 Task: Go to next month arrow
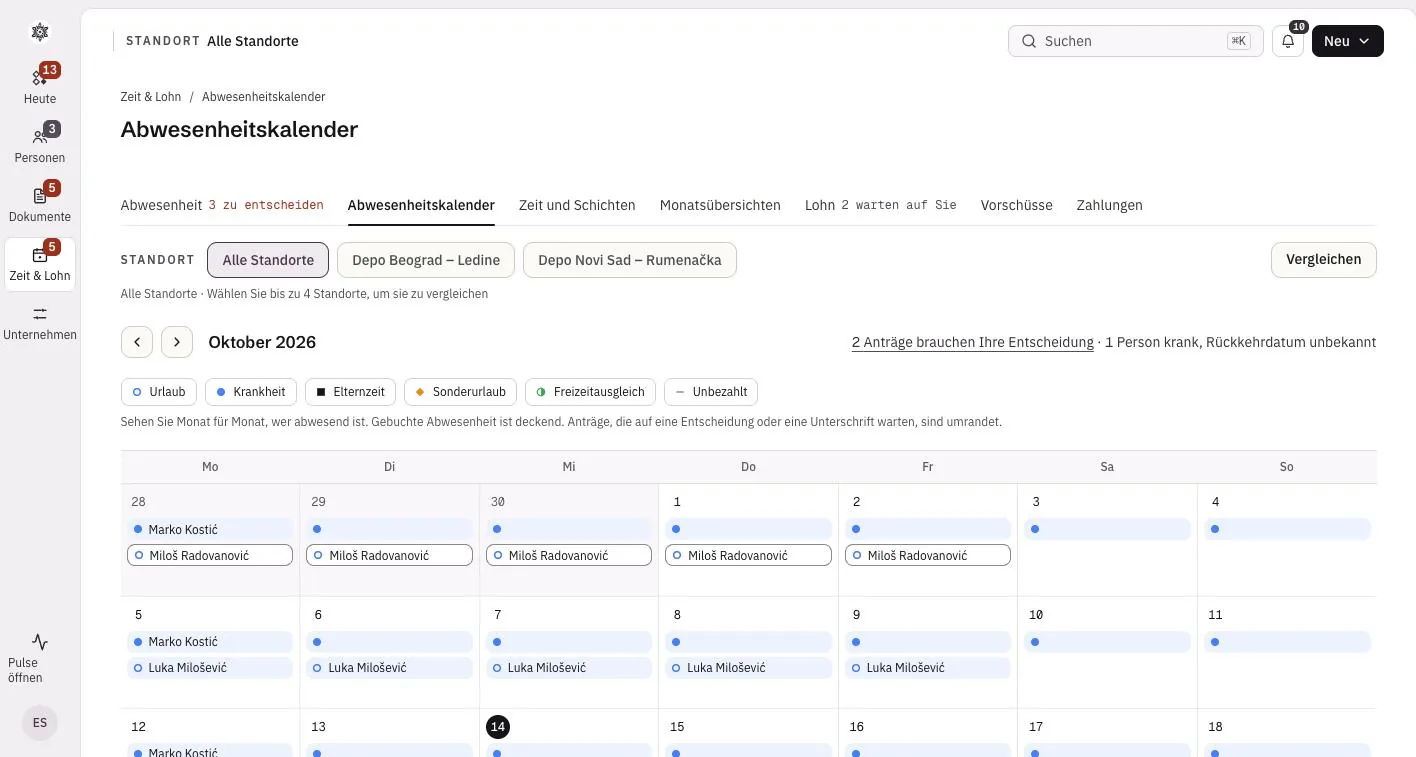click(x=177, y=342)
